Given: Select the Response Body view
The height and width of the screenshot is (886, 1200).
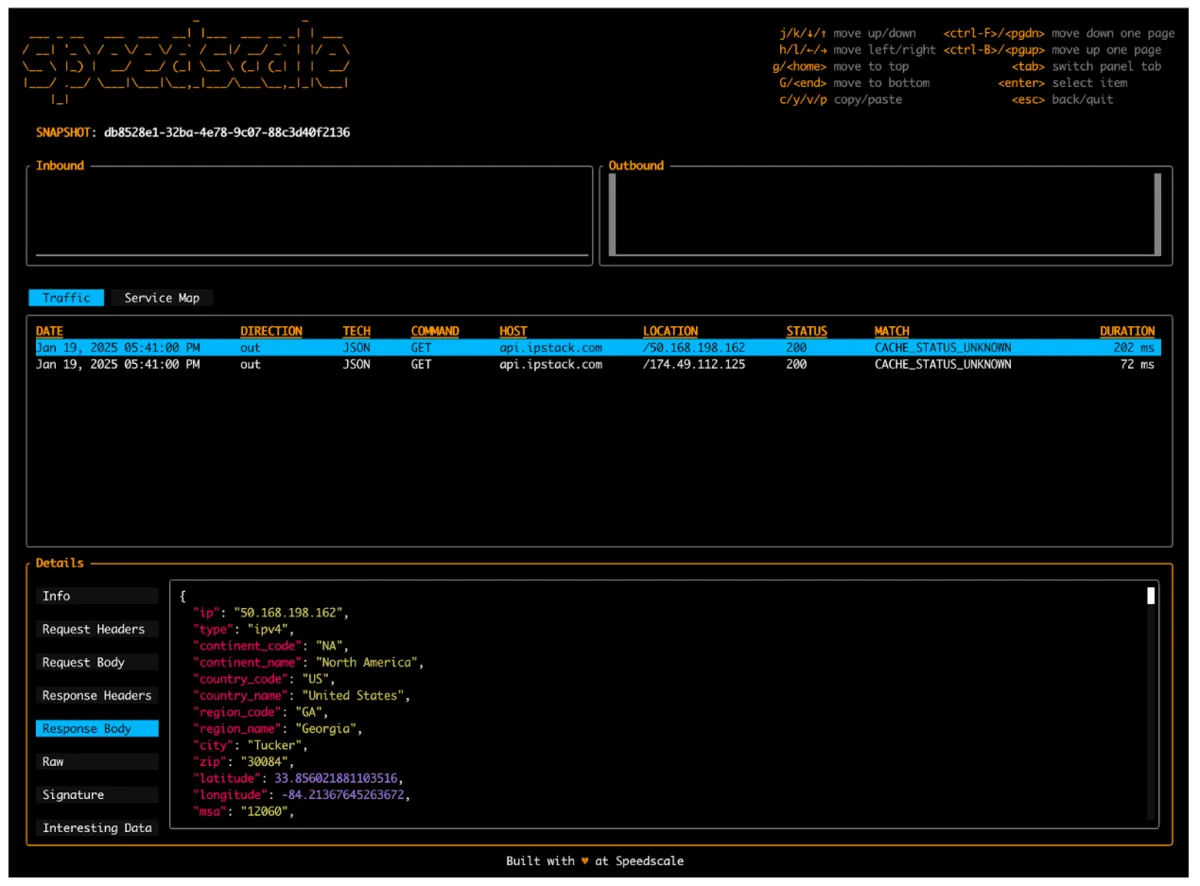Looking at the screenshot, I should tap(96, 728).
